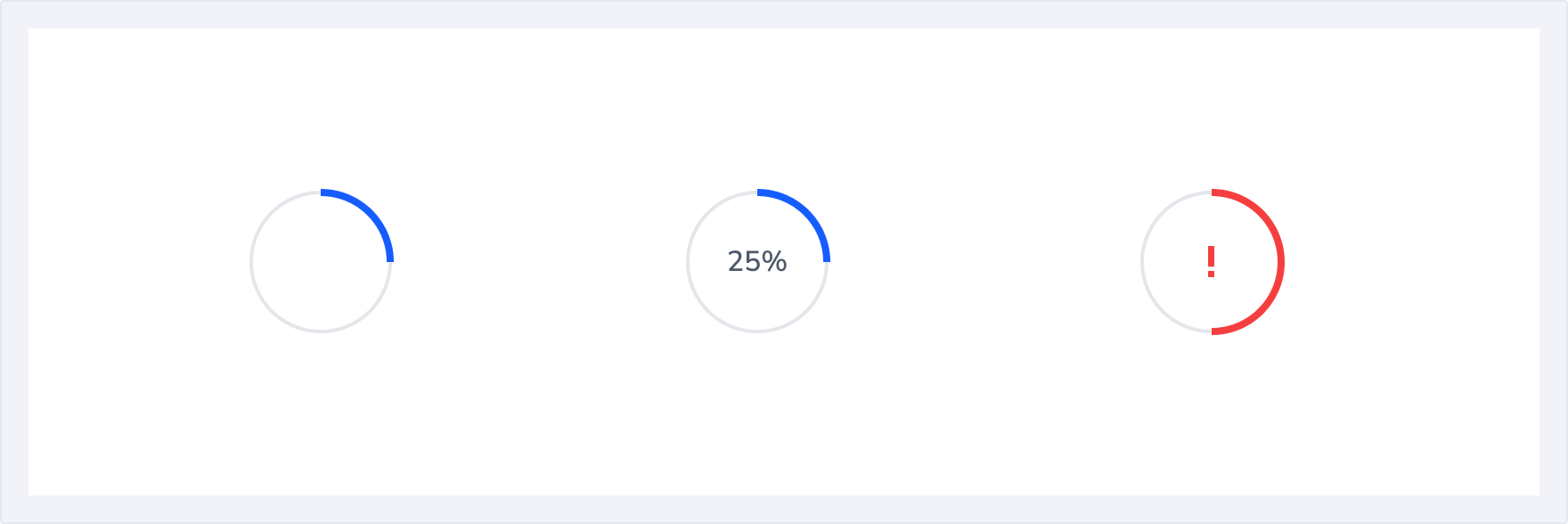Click the white space between 25% and error circles

(x=984, y=262)
